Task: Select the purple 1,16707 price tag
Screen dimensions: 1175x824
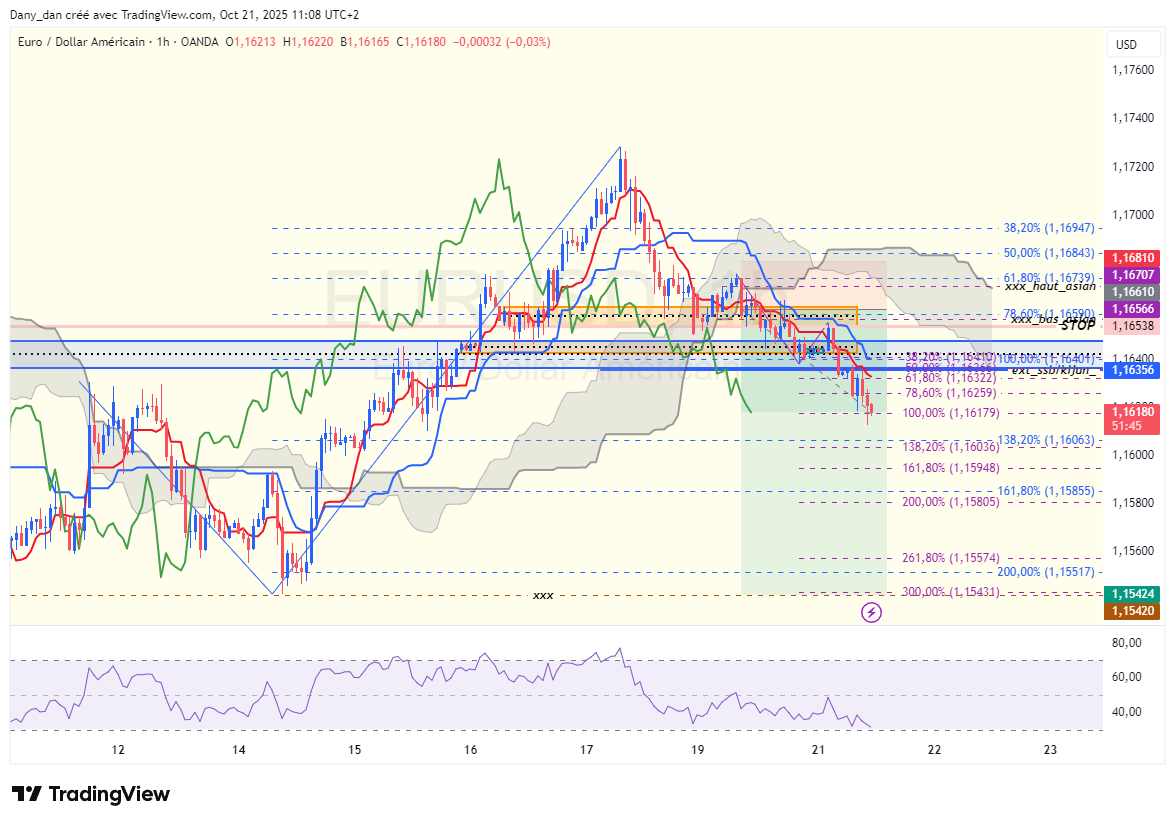Action: coord(1132,275)
